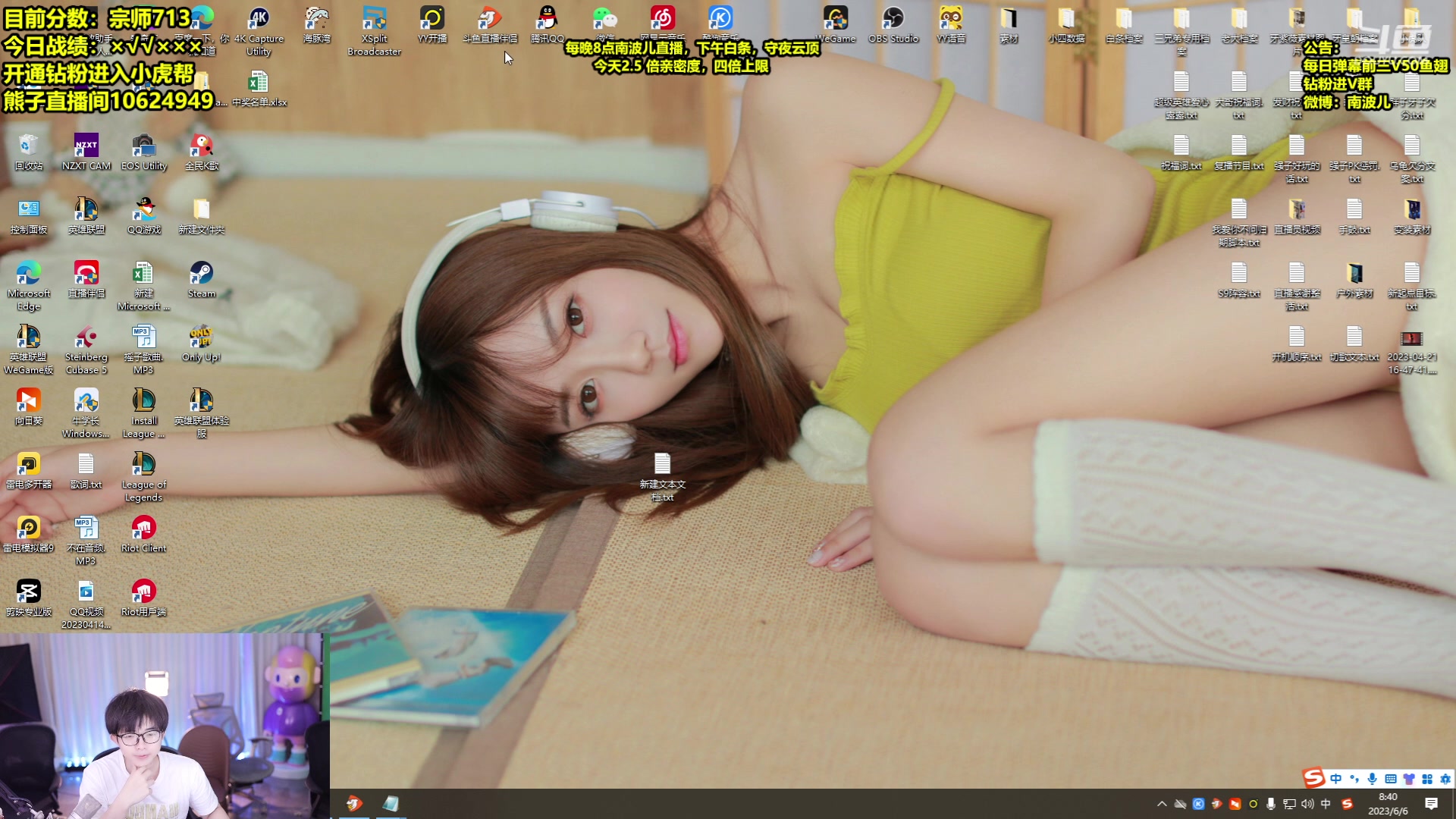Launch Steam from the desktop
The width and height of the screenshot is (1456, 819).
202,279
